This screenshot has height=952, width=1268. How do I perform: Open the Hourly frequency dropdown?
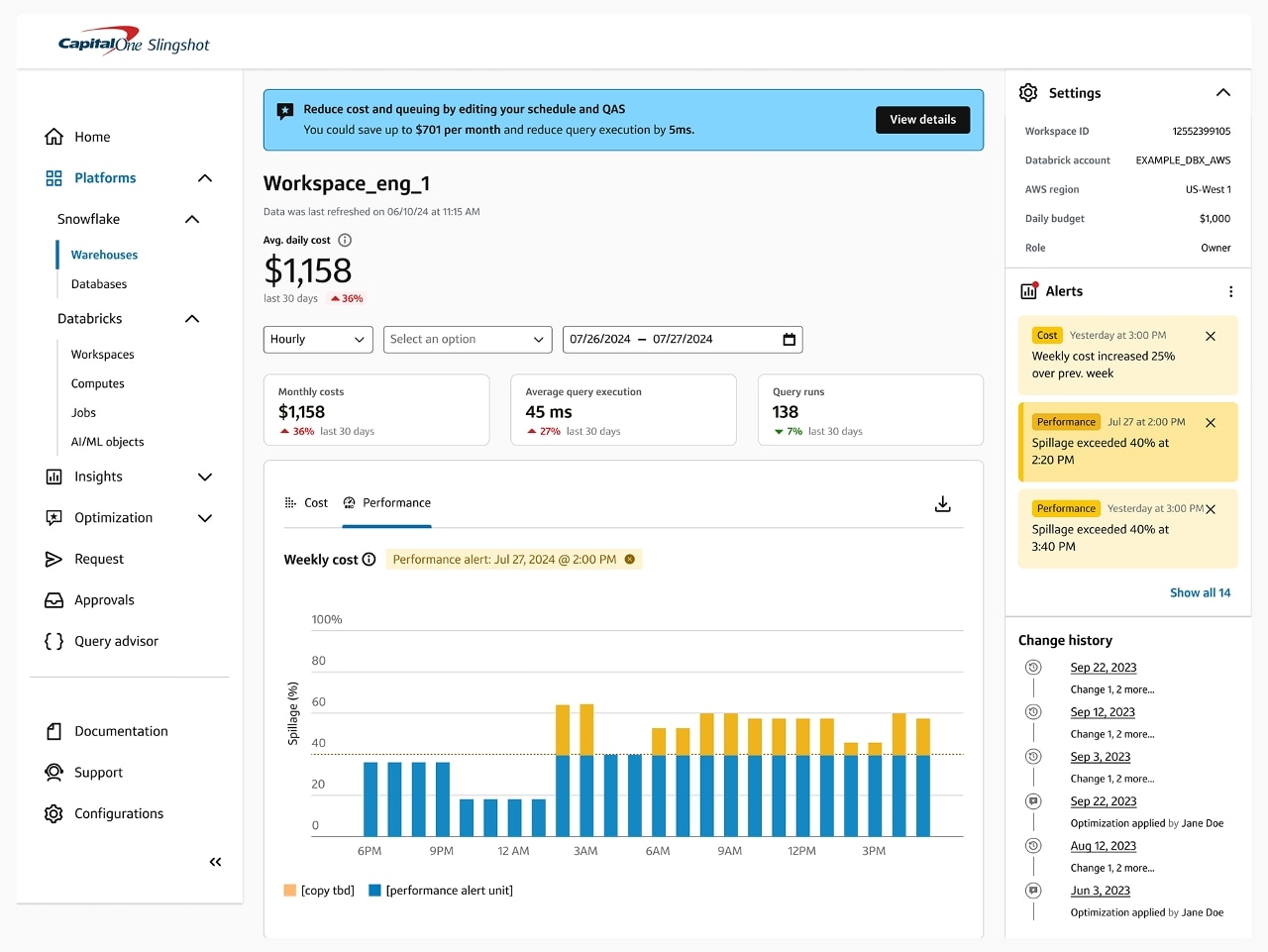[x=318, y=339]
